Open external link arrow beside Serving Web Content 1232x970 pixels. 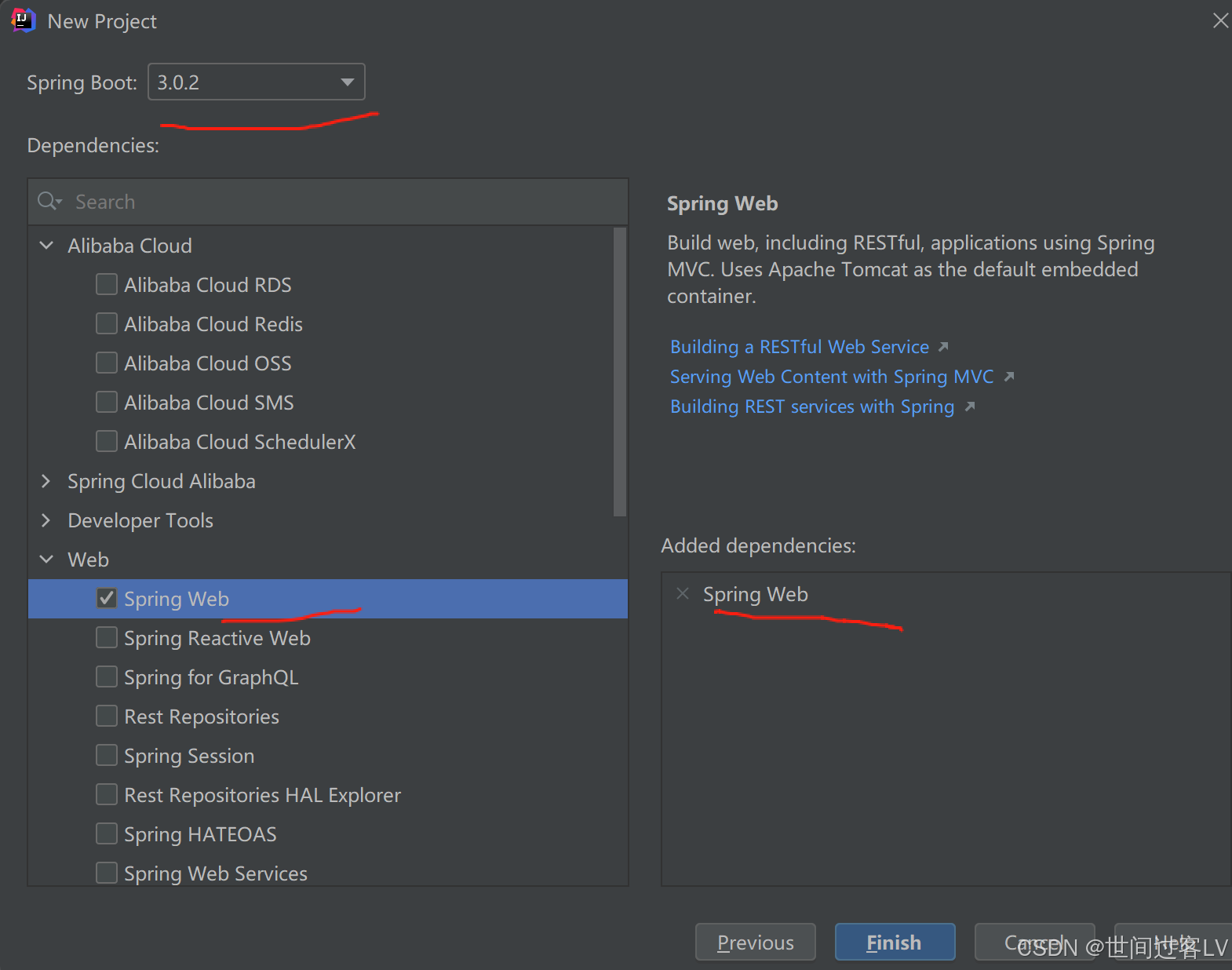[1009, 377]
